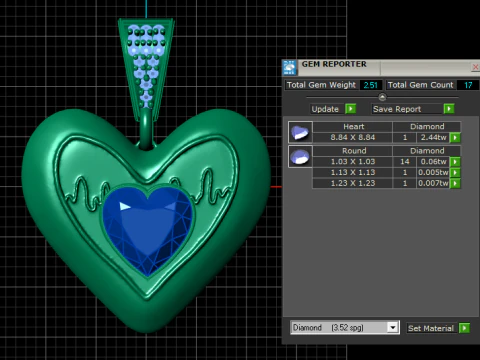Click the green arrow next to Update
The height and width of the screenshot is (360, 480).
pos(351,109)
